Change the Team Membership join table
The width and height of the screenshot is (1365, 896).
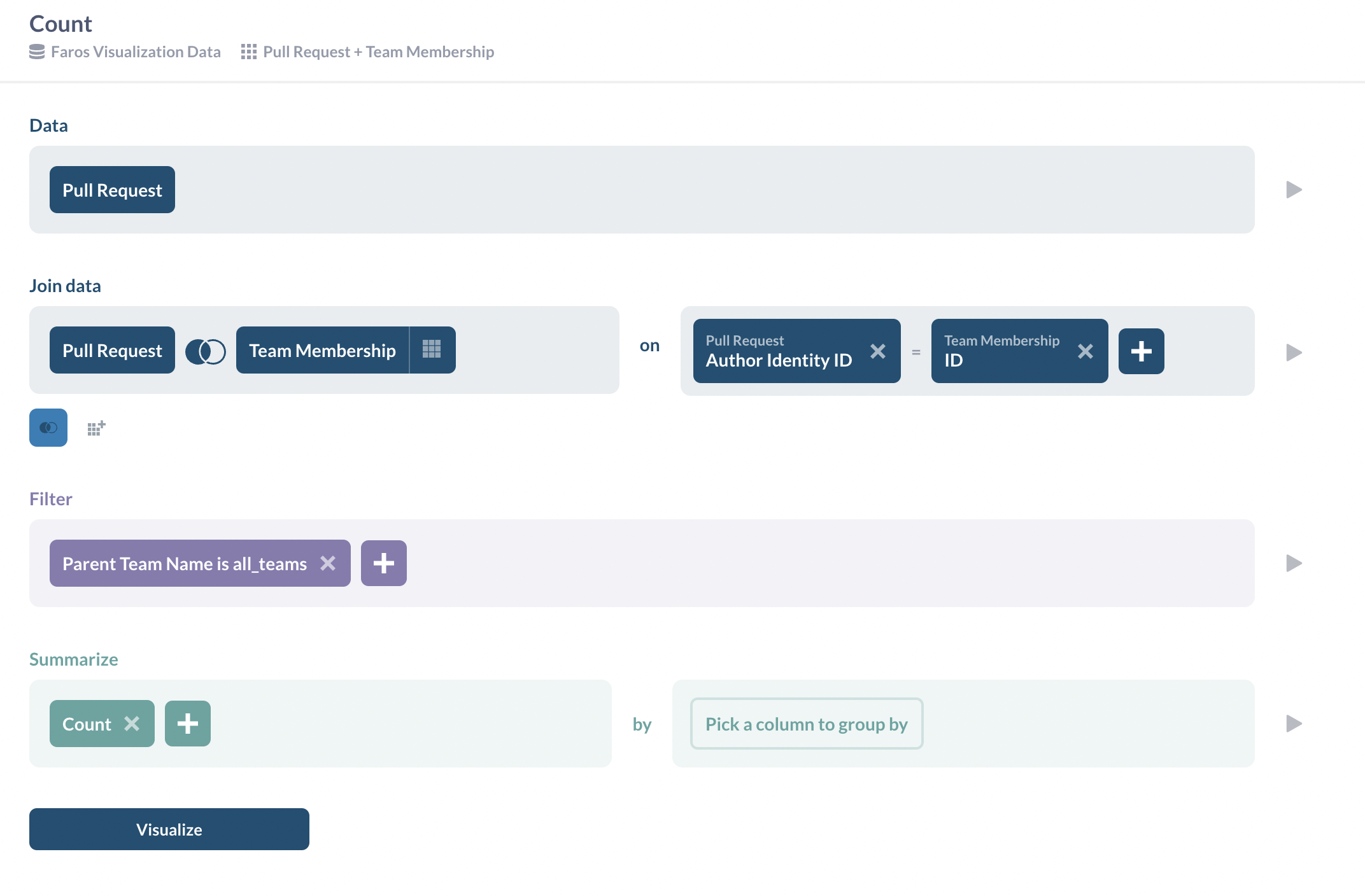(x=322, y=351)
